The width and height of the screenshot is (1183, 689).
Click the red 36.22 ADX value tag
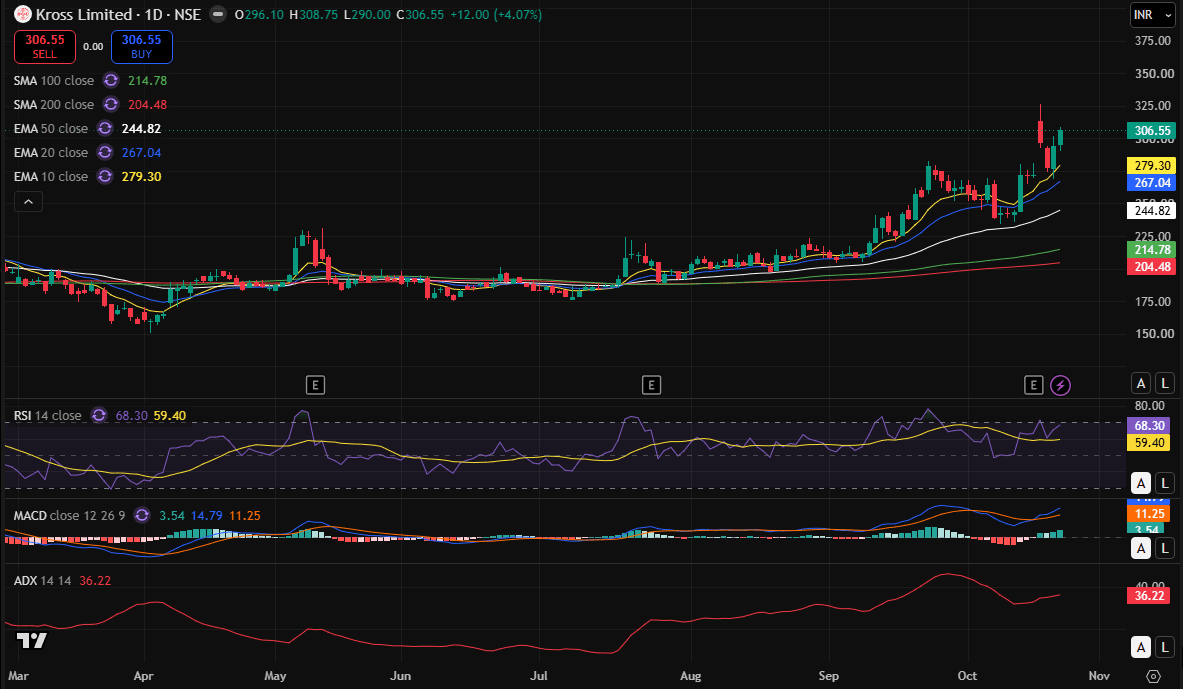coord(1148,595)
